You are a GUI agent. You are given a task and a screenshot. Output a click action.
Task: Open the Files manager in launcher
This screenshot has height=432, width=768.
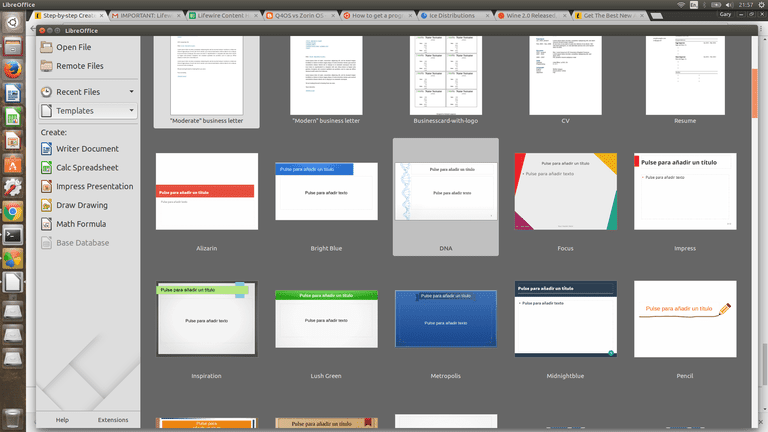(13, 46)
